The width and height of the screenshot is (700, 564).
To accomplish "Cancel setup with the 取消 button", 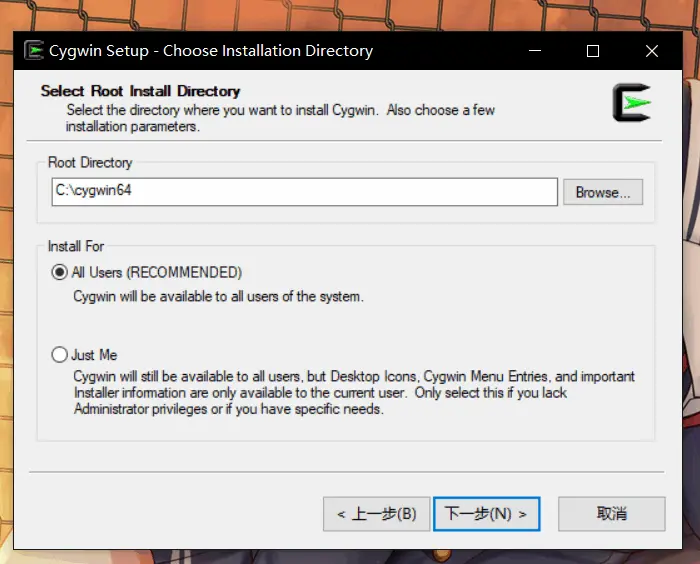I will (612, 514).
